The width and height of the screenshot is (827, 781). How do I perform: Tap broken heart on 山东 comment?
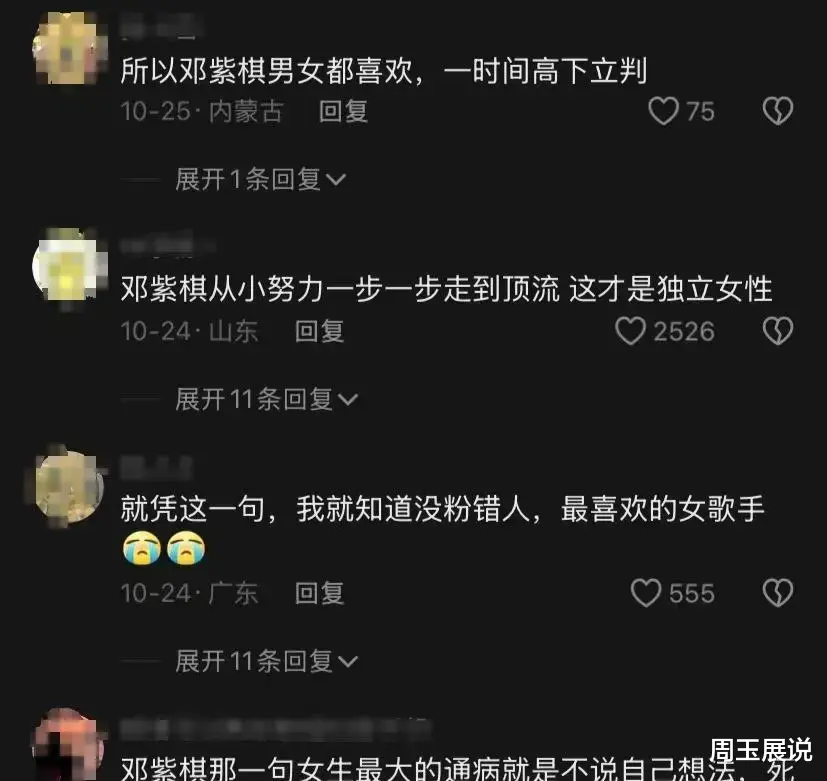(x=778, y=331)
